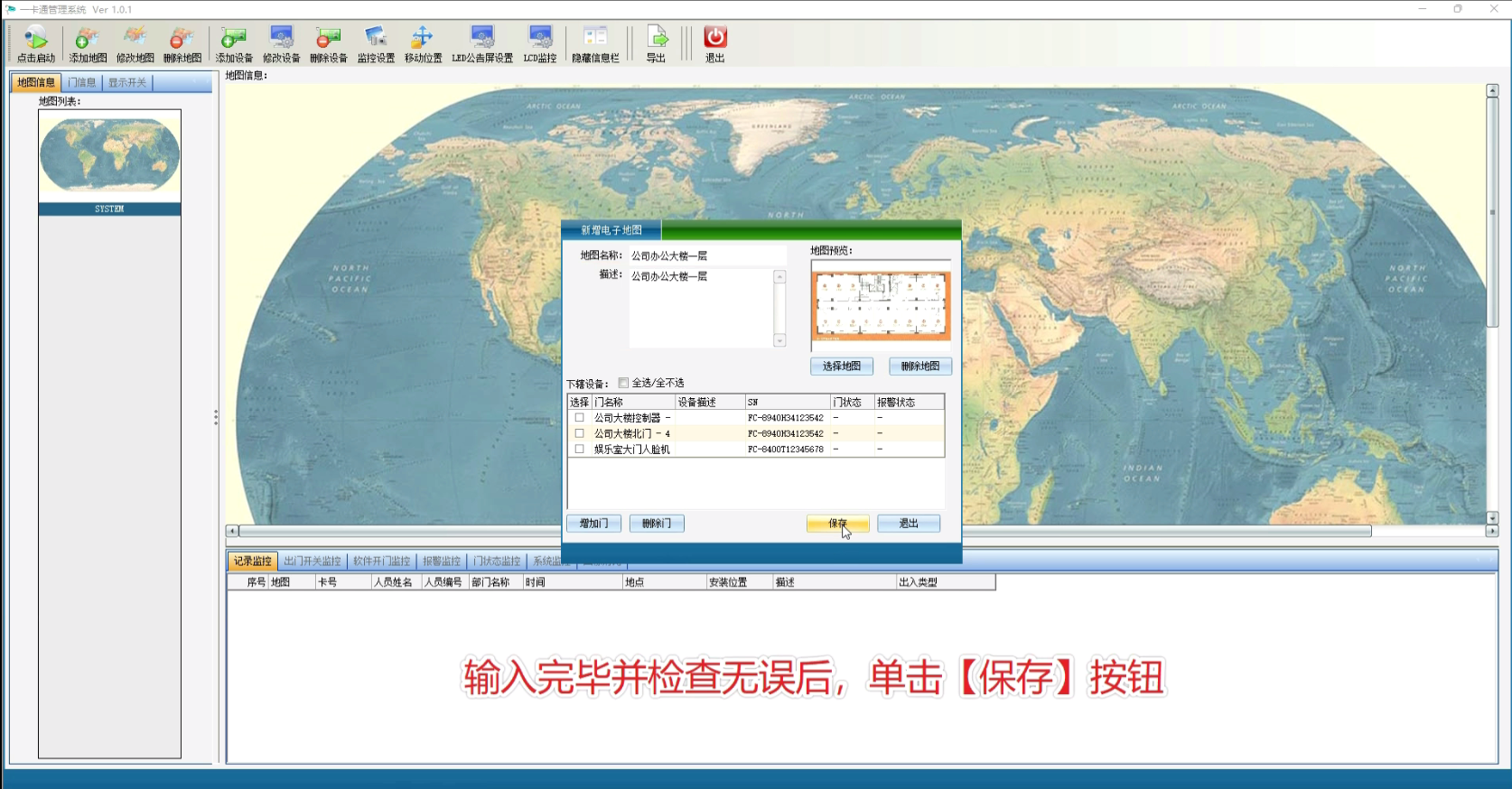Click map vertical scrollbar down arrow

point(1492,518)
